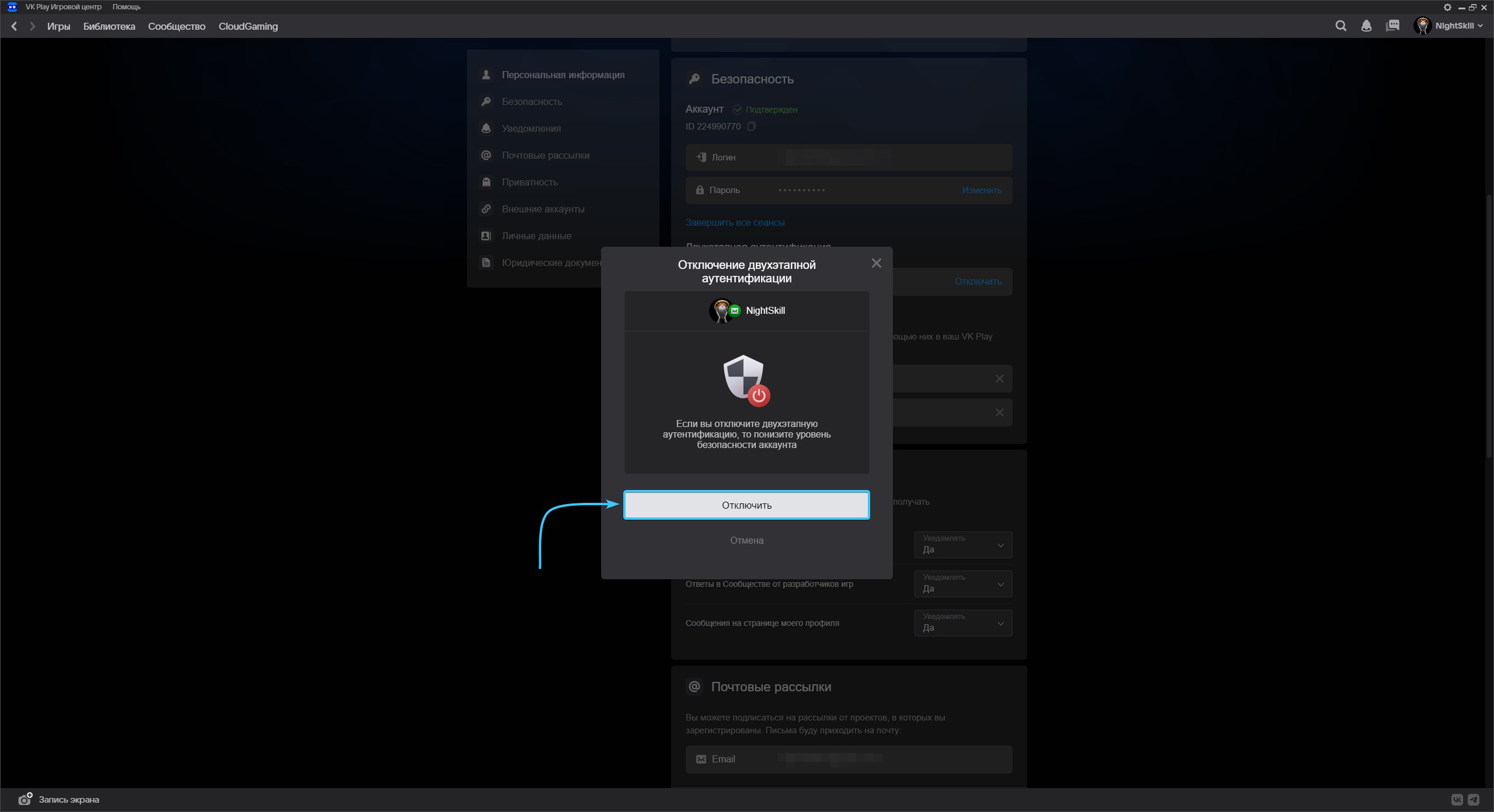The height and width of the screenshot is (812, 1494).
Task: Click VK Play Игровой центр title menu
Action: [x=63, y=7]
